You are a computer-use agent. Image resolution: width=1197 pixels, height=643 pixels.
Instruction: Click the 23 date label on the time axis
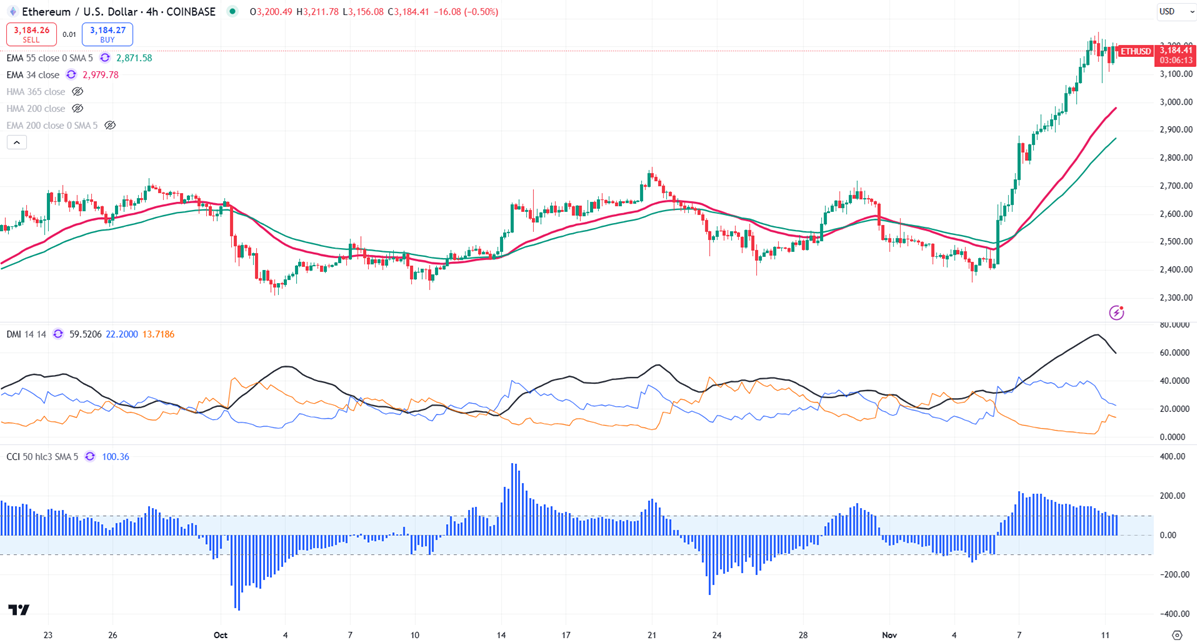pos(48,635)
